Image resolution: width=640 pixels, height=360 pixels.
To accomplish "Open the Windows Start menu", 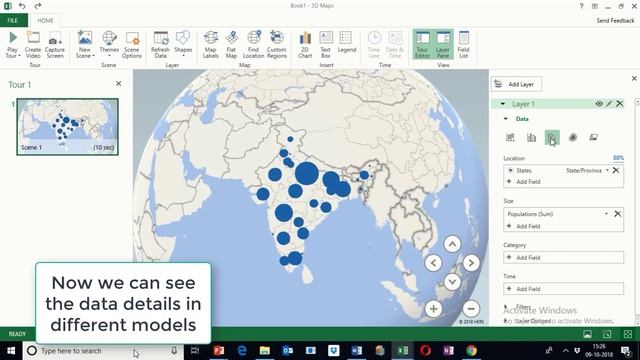I will pos(11,351).
